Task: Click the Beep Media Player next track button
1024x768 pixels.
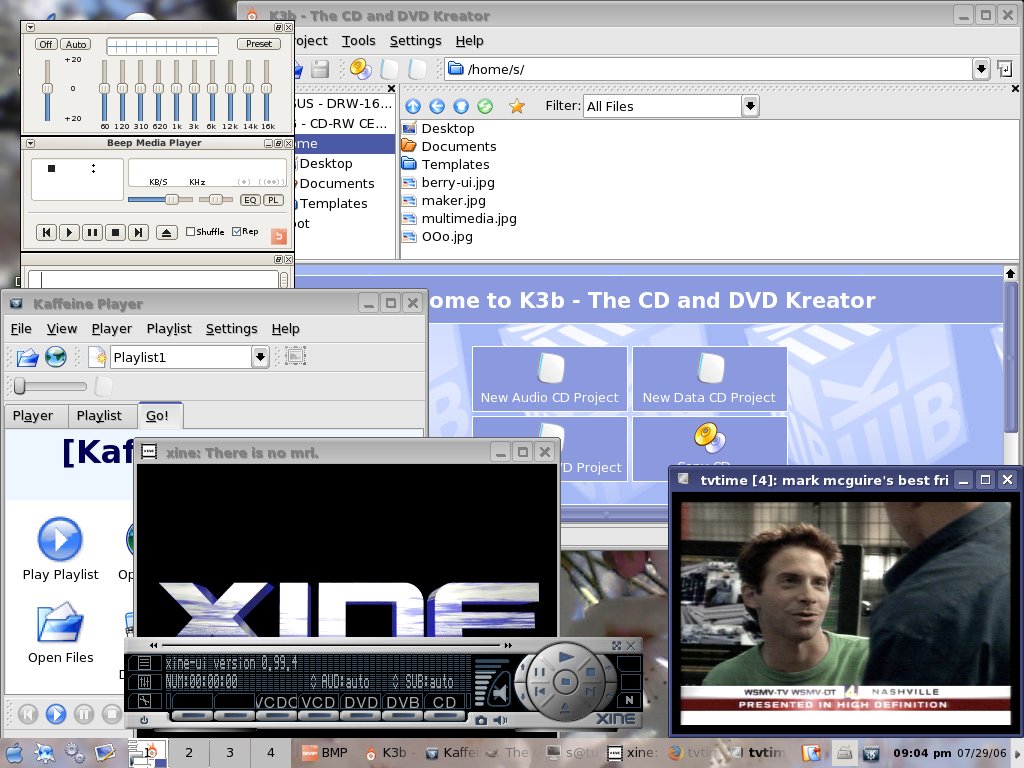Action: coord(138,232)
